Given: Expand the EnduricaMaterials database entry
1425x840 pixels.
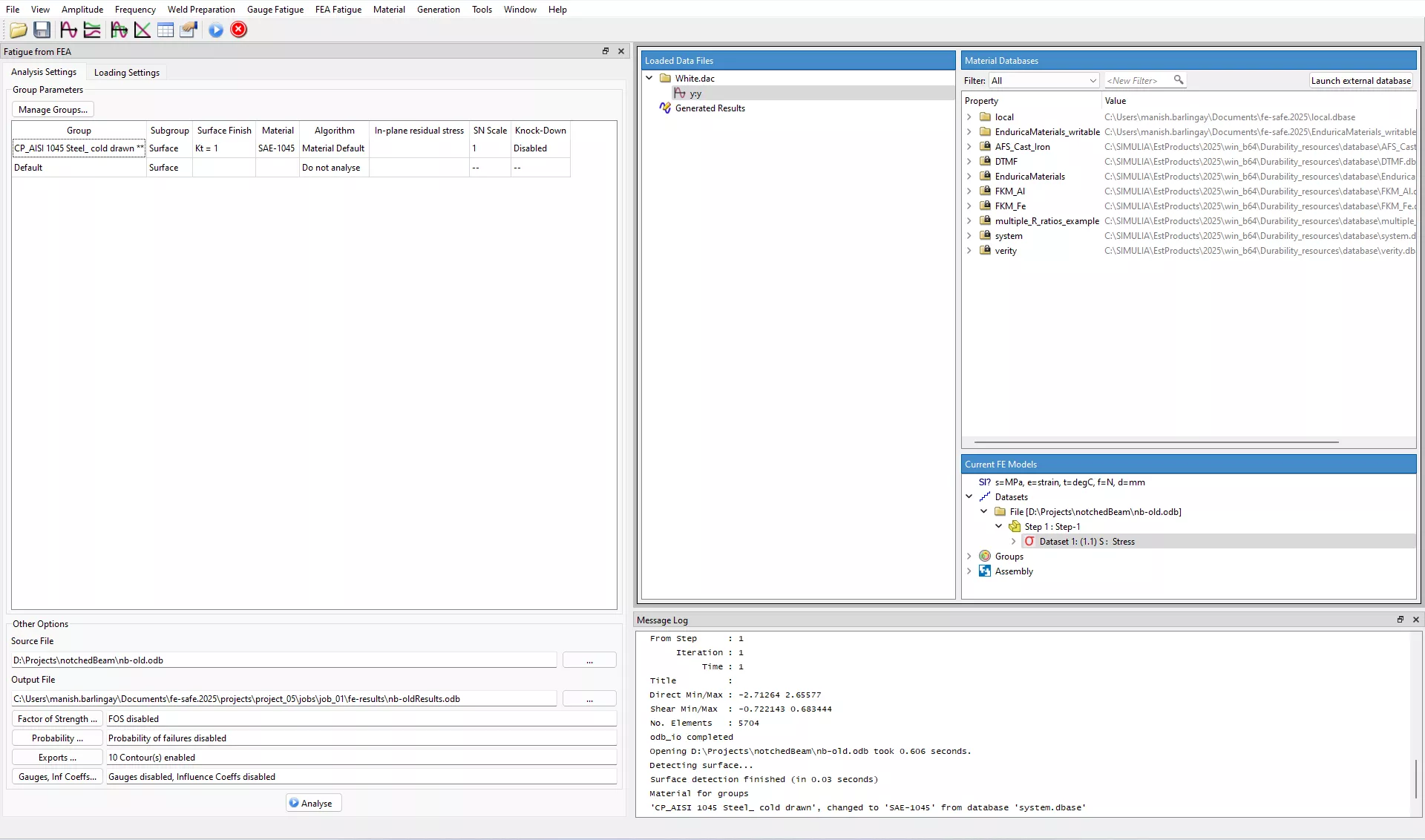Looking at the screenshot, I should pos(969,177).
